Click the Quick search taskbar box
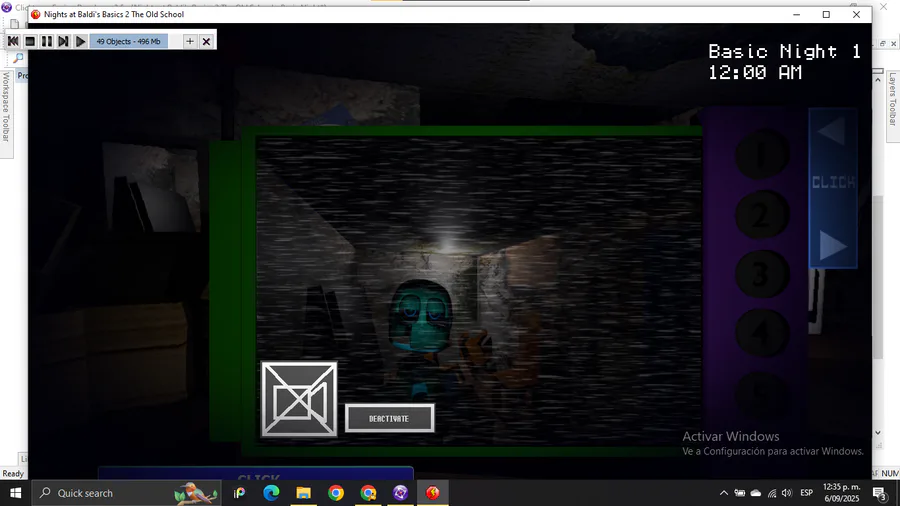The image size is (900, 506). point(126,493)
